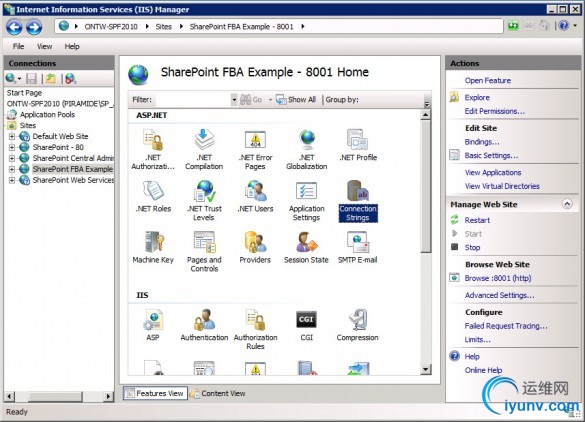Image resolution: width=585 pixels, height=422 pixels.
Task: Click the Explore action link
Action: [x=477, y=97]
